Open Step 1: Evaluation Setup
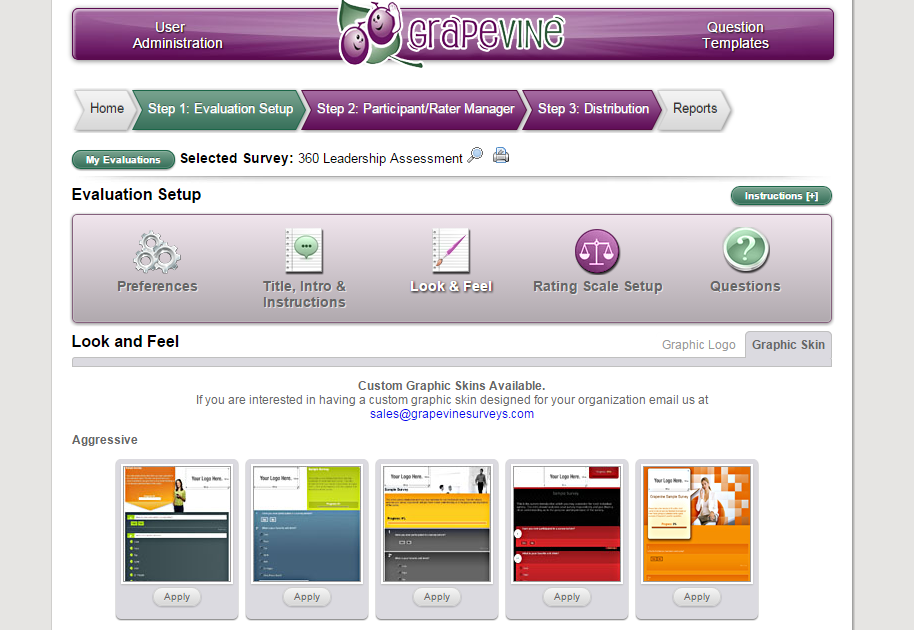Image resolution: width=914 pixels, height=630 pixels. pos(220,109)
